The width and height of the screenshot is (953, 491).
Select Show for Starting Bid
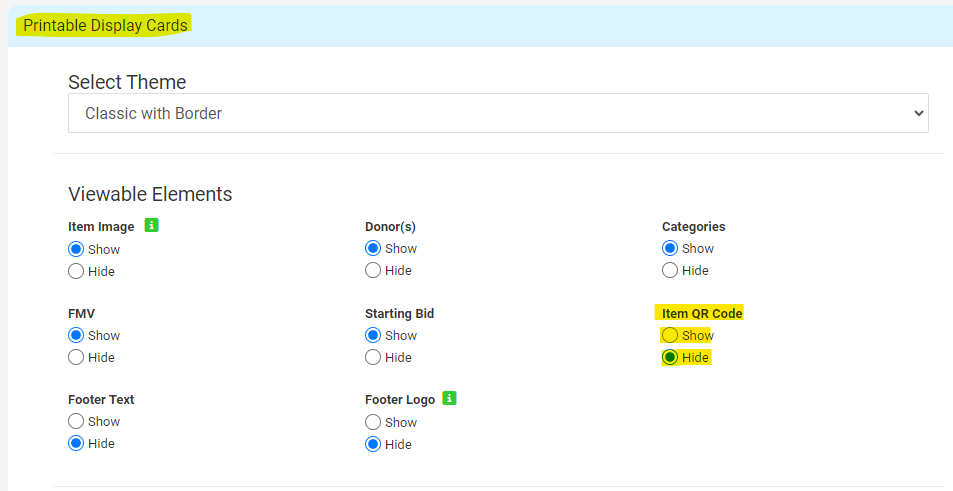click(x=373, y=335)
